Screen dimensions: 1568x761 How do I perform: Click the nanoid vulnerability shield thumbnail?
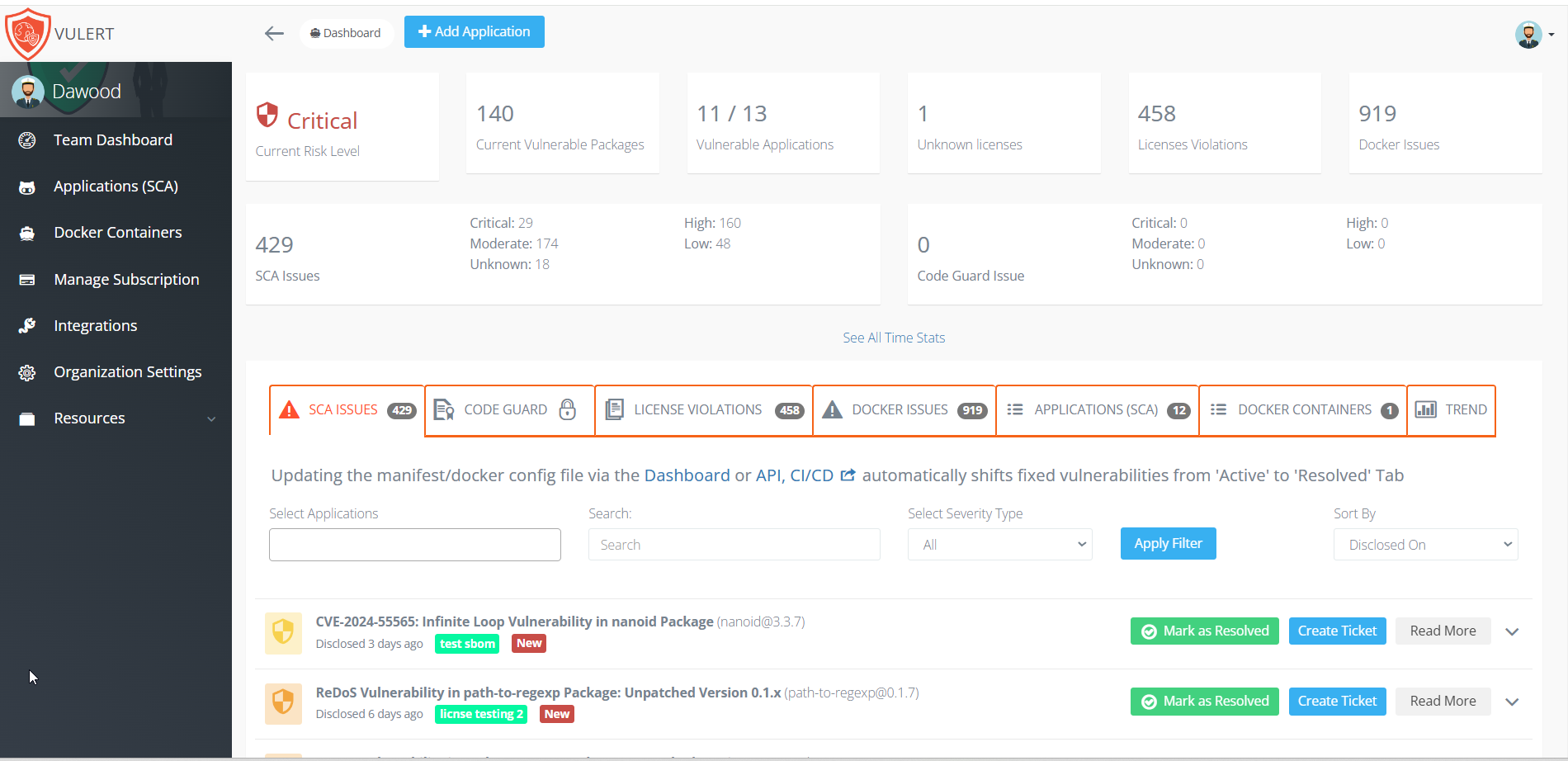click(x=283, y=632)
